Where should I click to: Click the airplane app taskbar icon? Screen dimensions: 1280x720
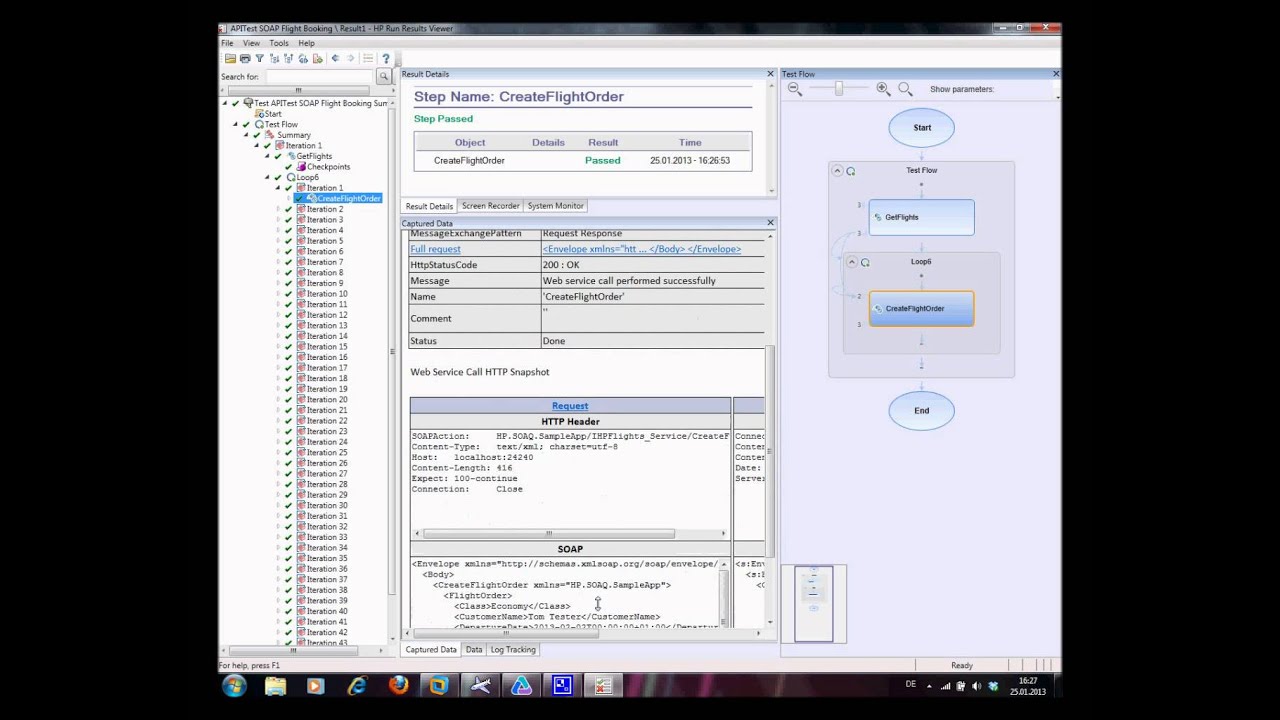coord(480,686)
